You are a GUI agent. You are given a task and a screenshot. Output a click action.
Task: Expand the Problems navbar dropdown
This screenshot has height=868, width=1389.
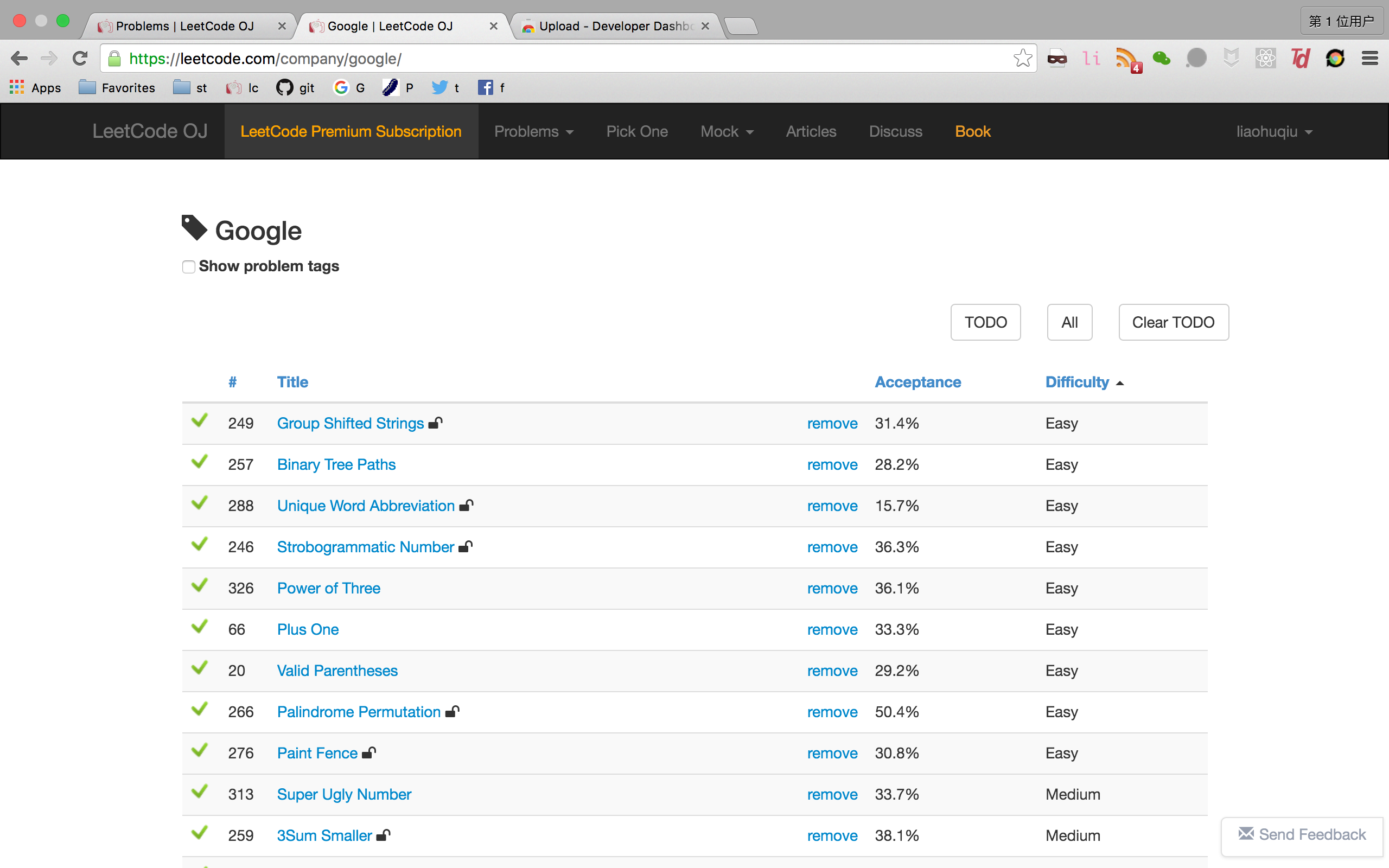534,131
